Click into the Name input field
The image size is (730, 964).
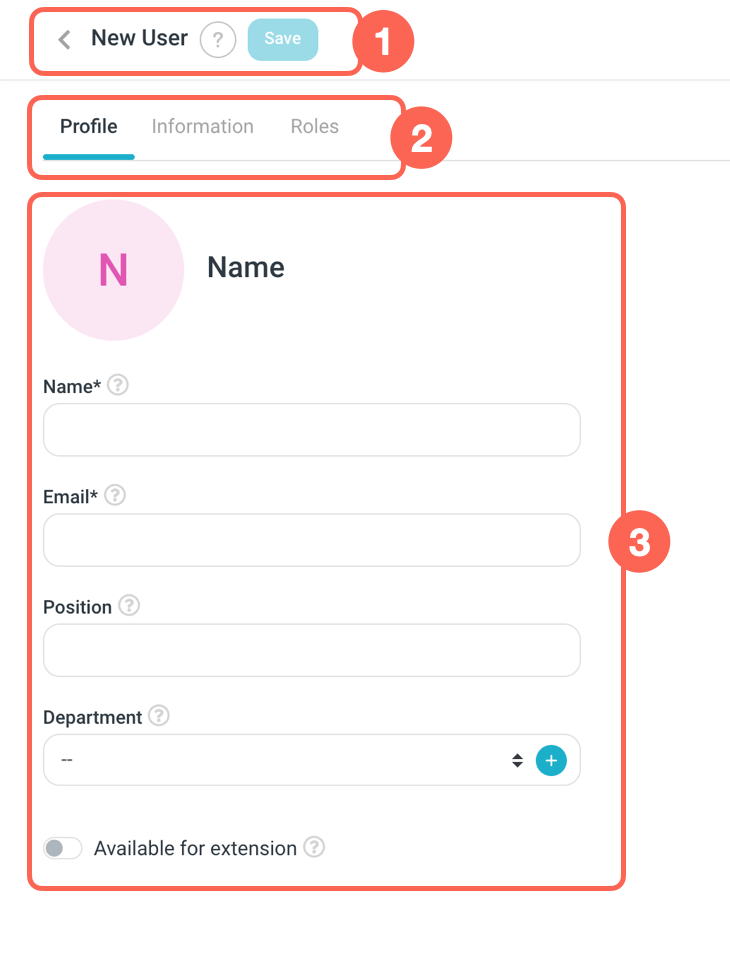click(x=311, y=430)
